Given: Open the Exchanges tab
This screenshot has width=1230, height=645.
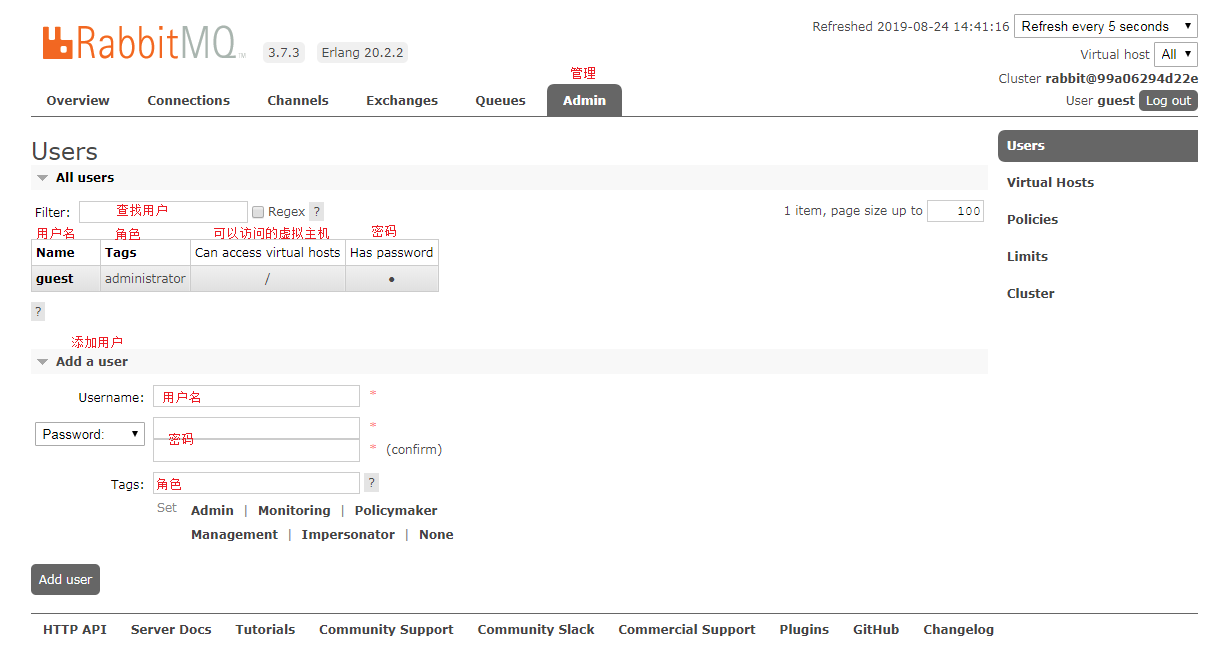Looking at the screenshot, I should tap(402, 100).
